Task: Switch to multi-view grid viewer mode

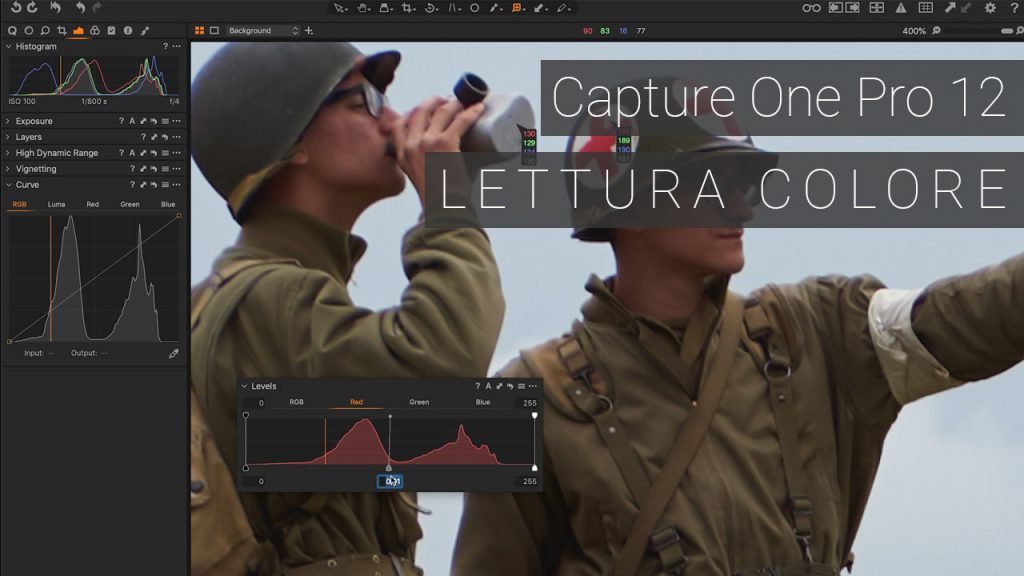Action: pos(199,31)
